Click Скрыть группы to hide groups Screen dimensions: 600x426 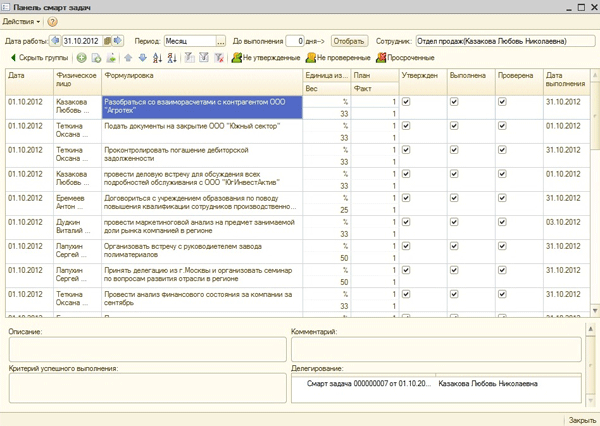(x=39, y=58)
